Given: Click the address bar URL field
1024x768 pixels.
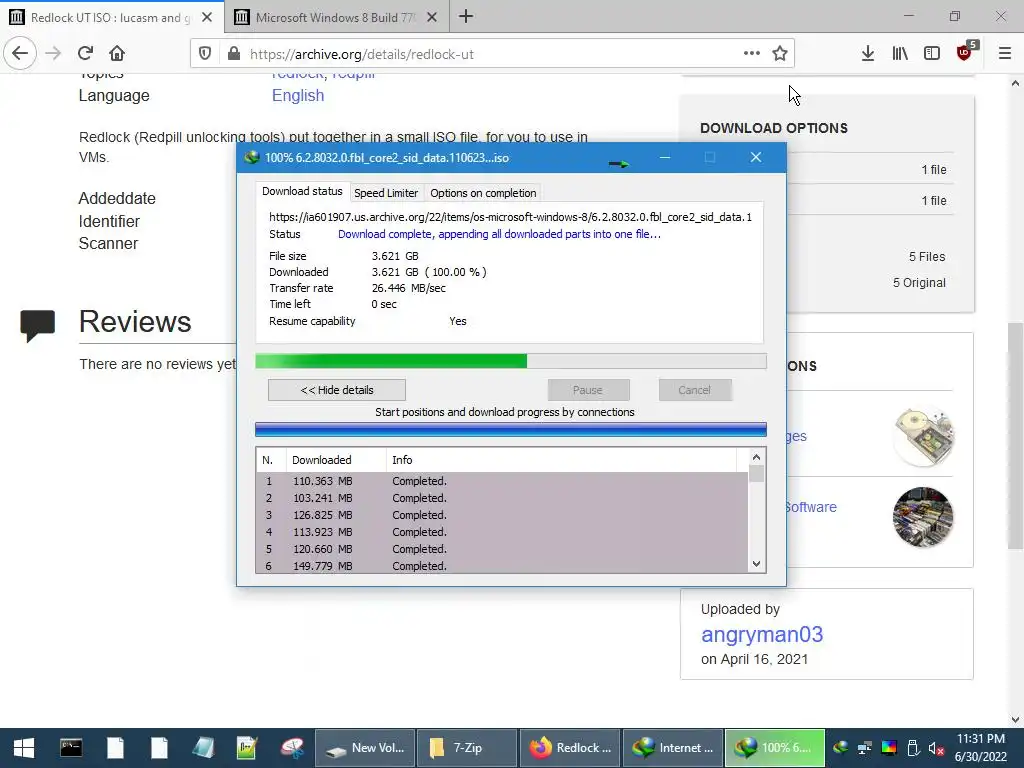Looking at the screenshot, I should (x=490, y=54).
